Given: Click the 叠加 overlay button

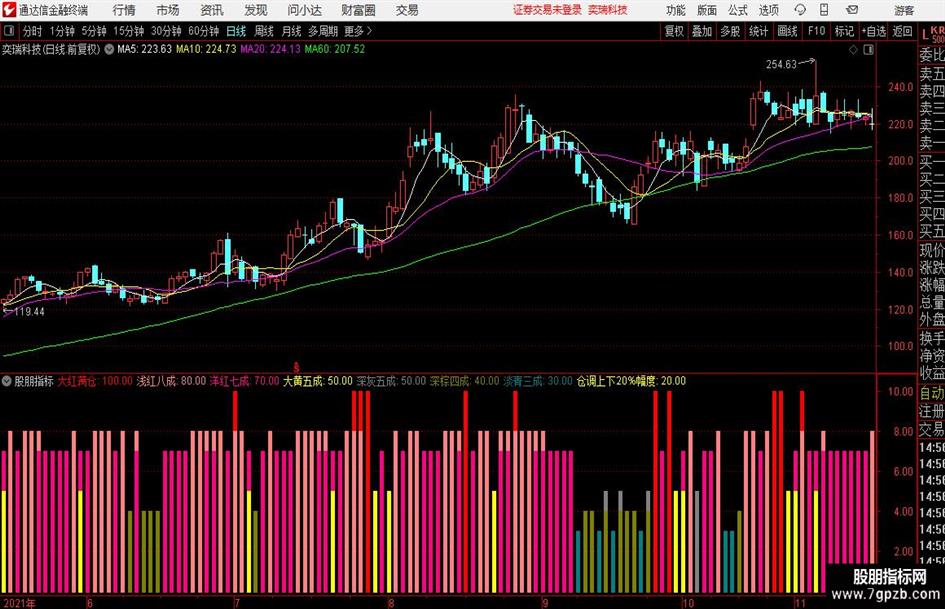Looking at the screenshot, I should point(702,31).
